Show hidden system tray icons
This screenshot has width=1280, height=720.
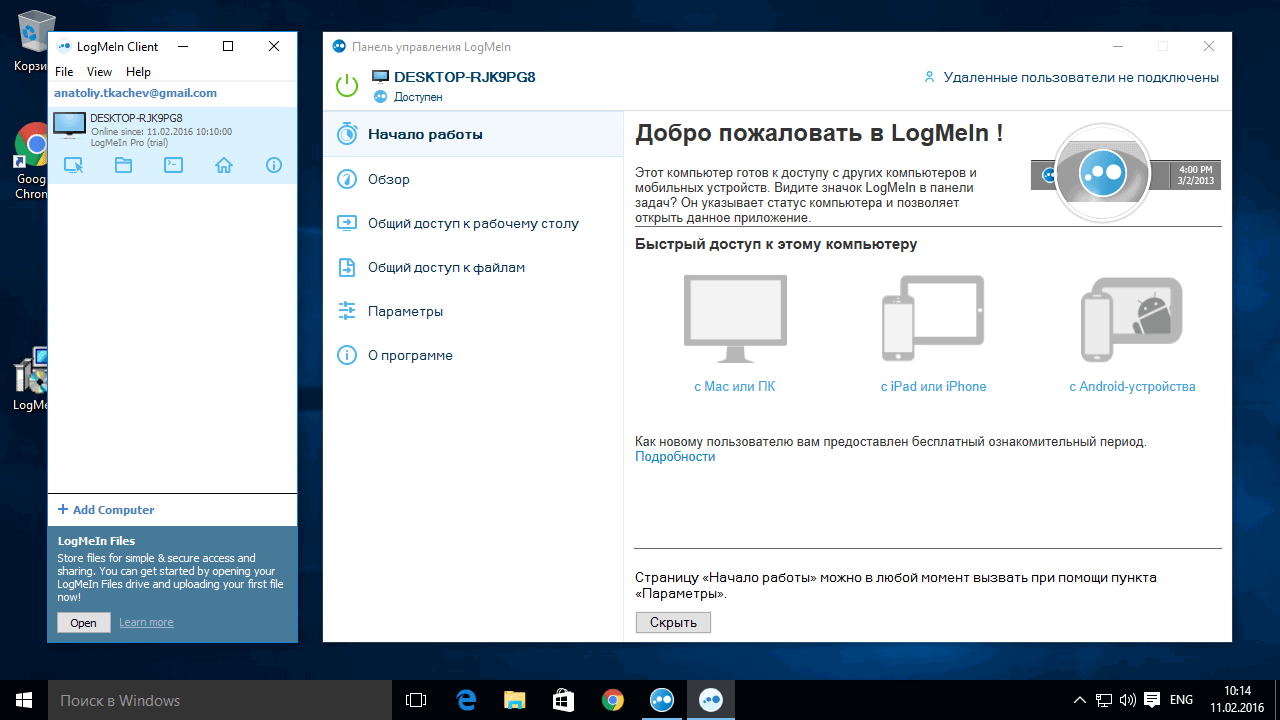[x=1080, y=700]
